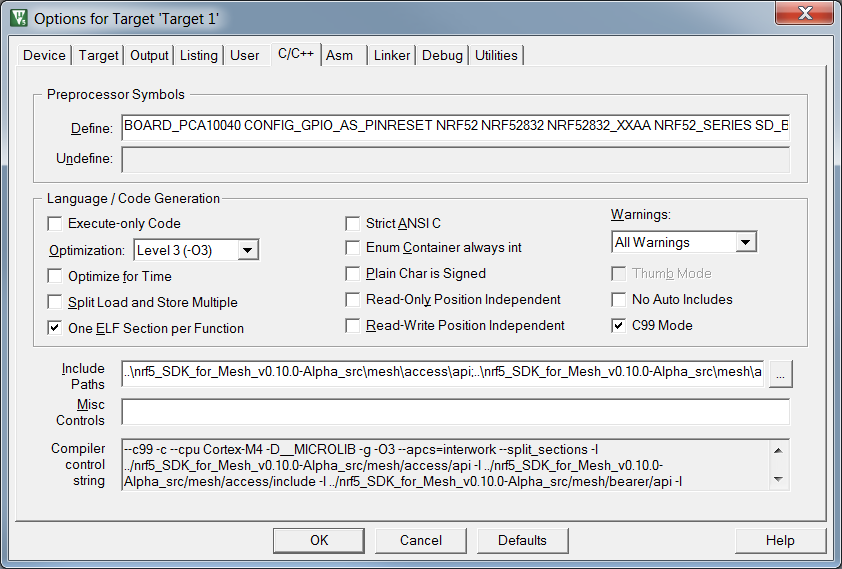
Task: Toggle Plain Char is Signed
Action: click(x=352, y=273)
